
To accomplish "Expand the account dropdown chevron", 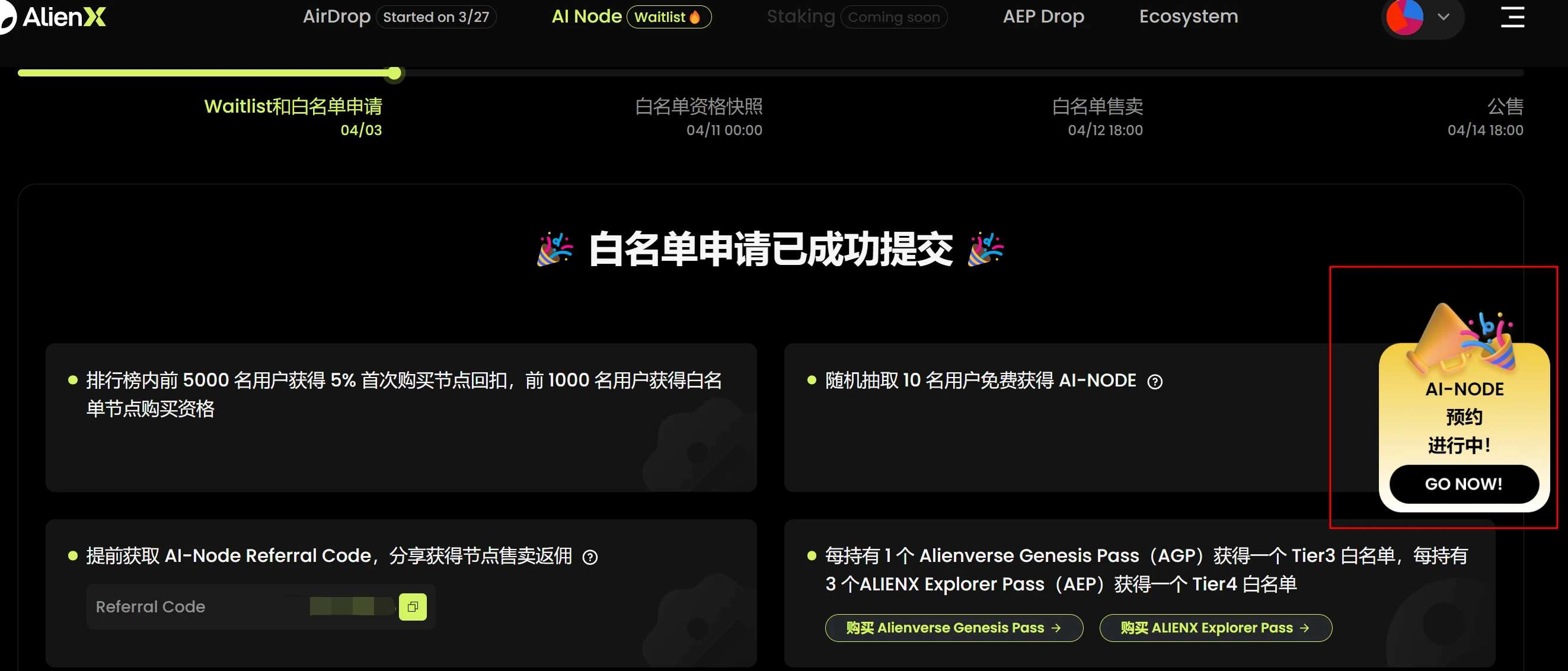I will (1444, 18).
